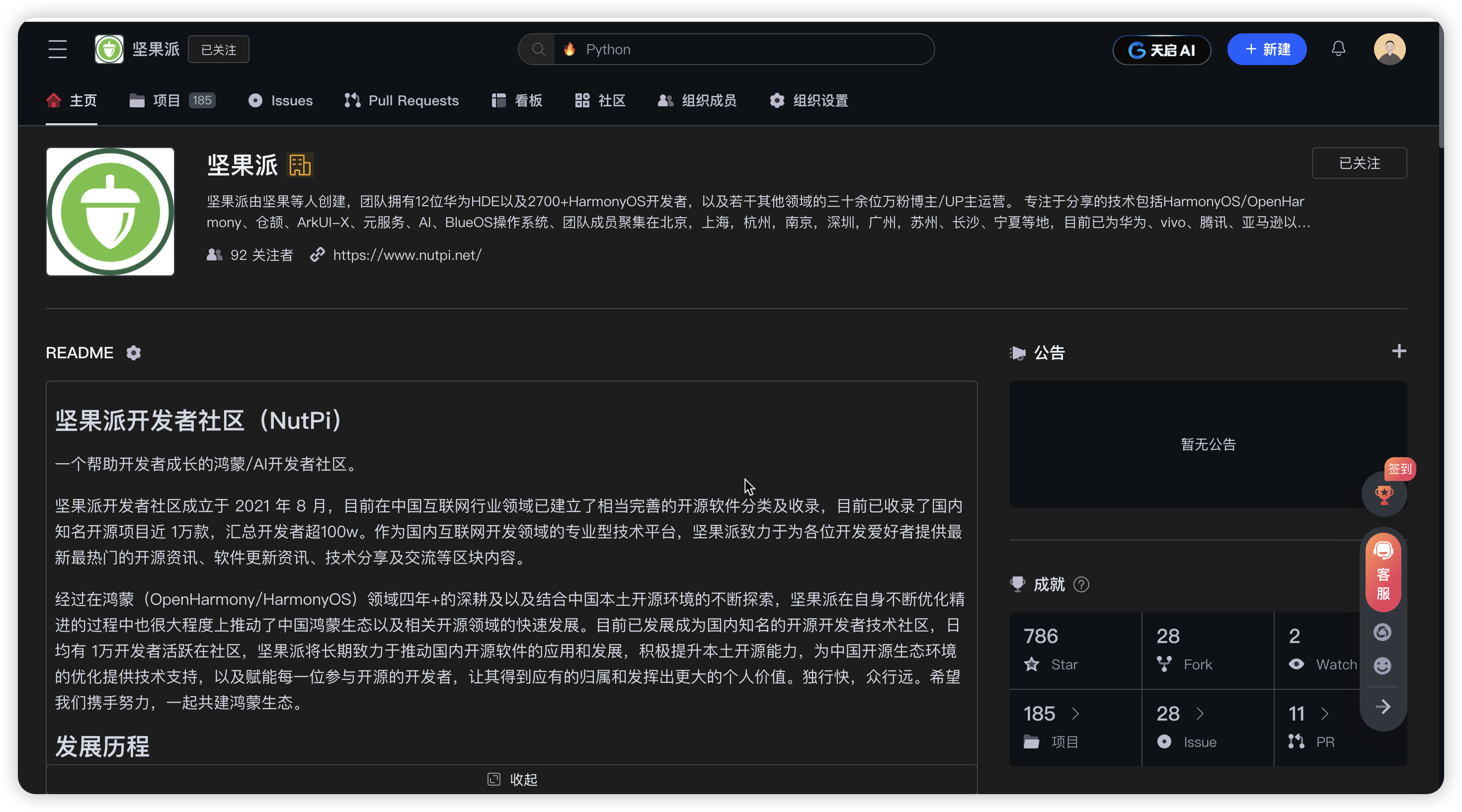Collapse README with 收起 bar

click(x=511, y=779)
